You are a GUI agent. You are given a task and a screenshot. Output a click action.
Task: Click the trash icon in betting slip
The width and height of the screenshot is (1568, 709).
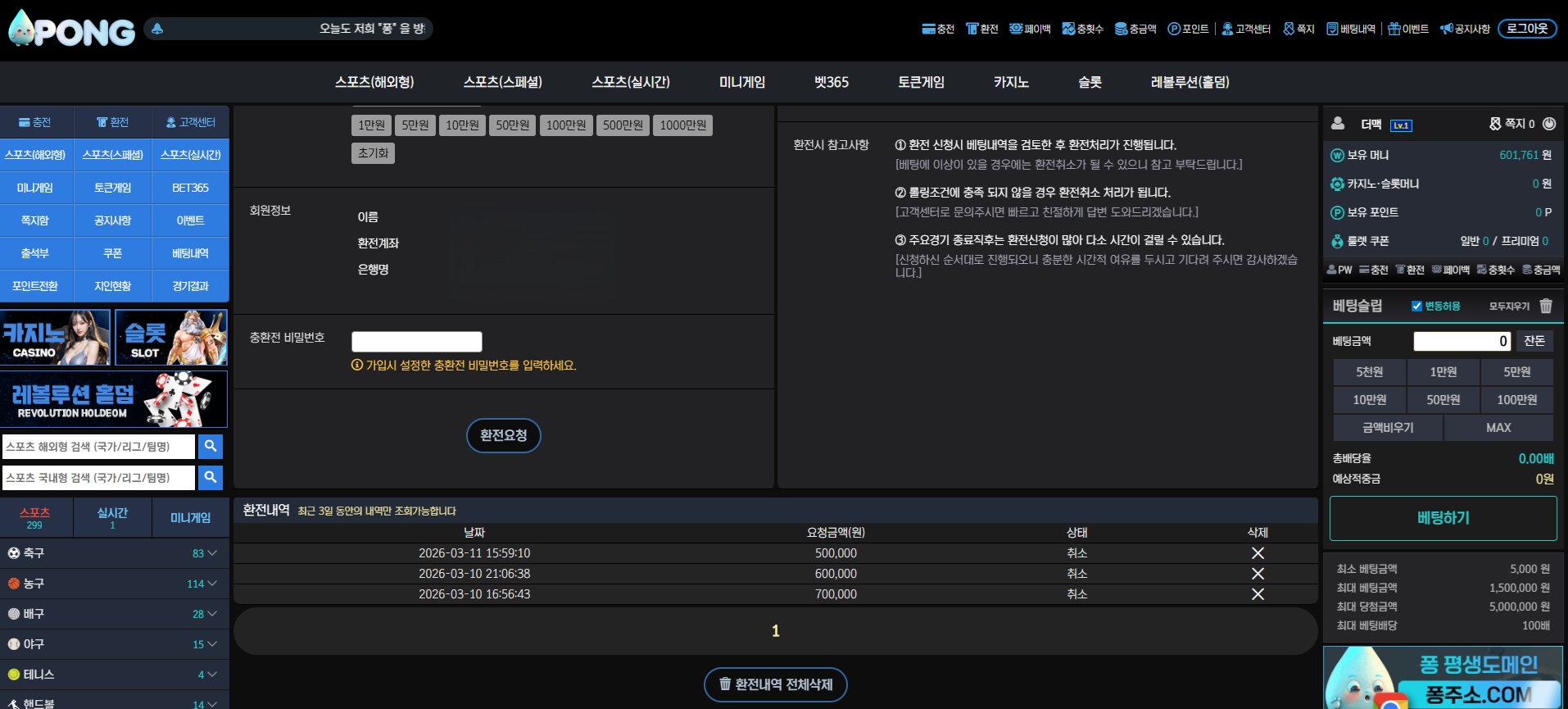1545,306
